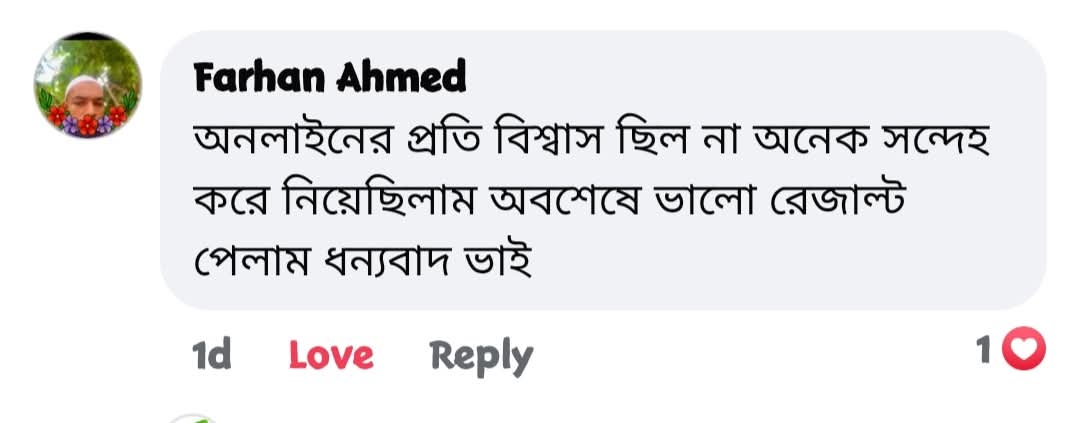Open the partially visible avatar below
Viewport: 1080px width, 423px height.
click(190, 418)
